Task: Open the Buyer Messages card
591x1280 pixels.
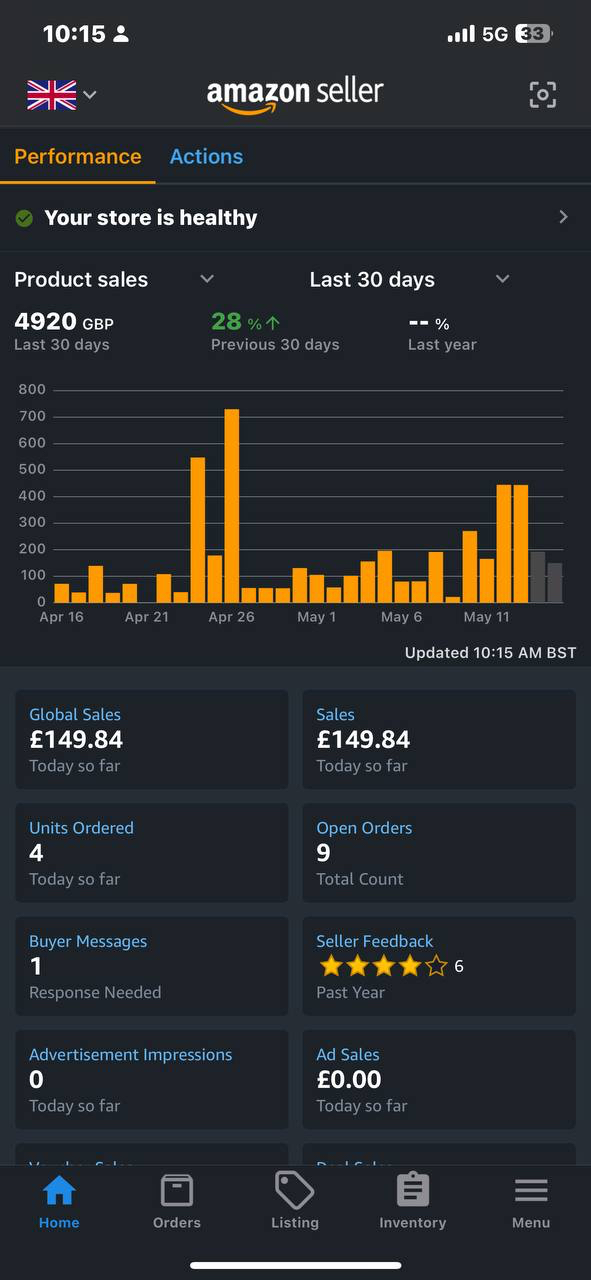Action: (151, 966)
